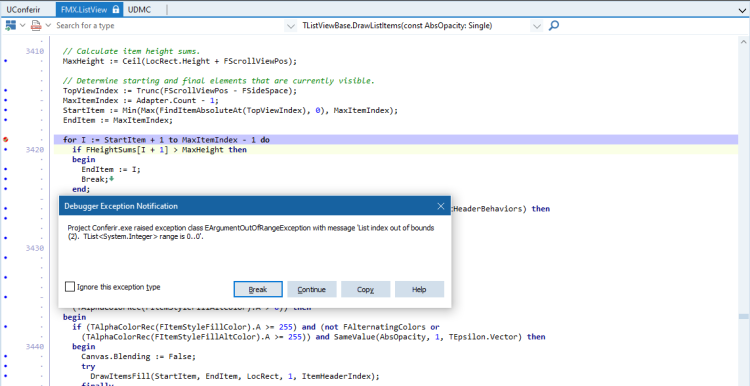Click the vertical scrollbar thumb in editor
The width and height of the screenshot is (750, 386).
743,316
